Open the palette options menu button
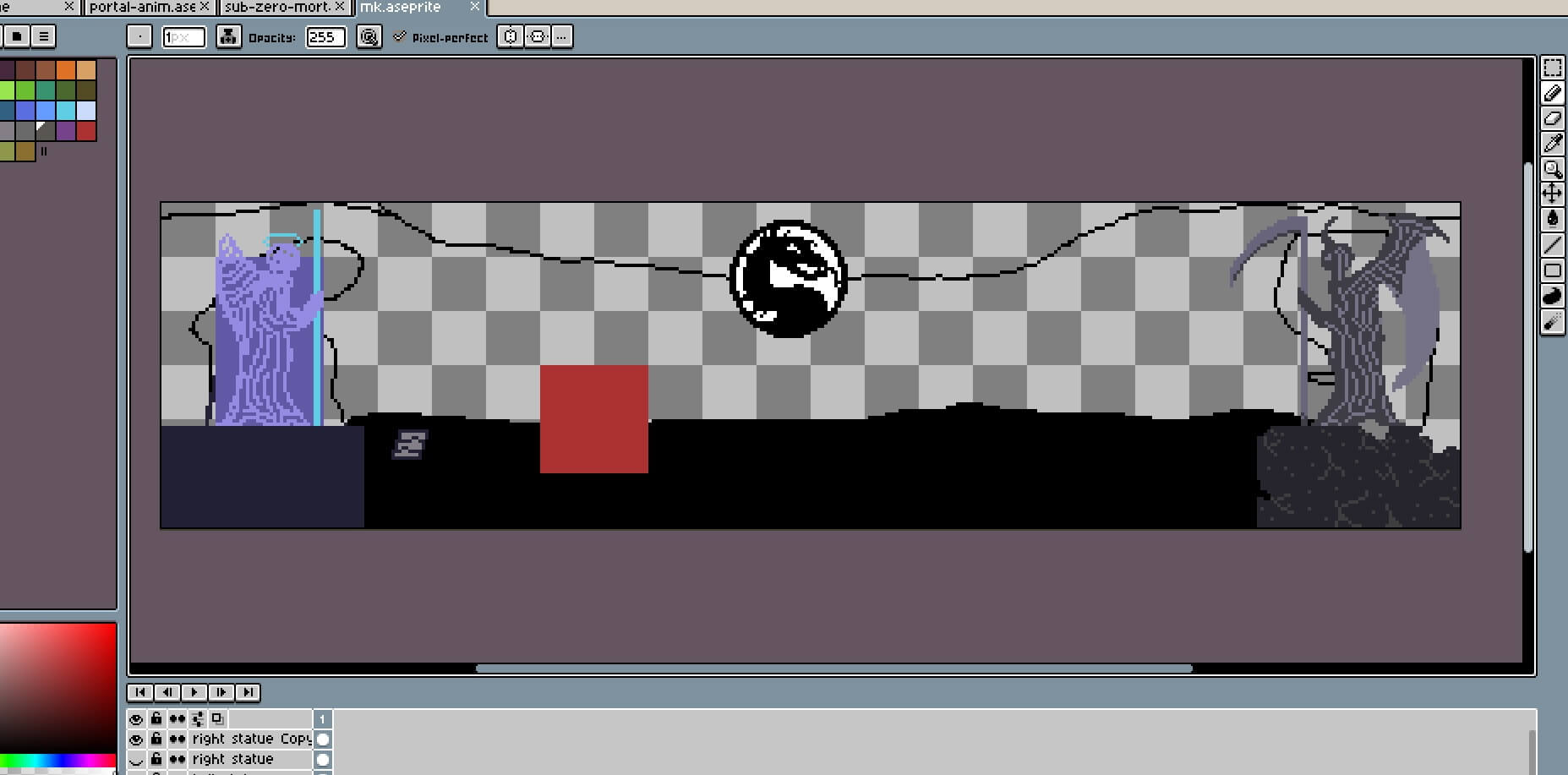 click(x=43, y=36)
